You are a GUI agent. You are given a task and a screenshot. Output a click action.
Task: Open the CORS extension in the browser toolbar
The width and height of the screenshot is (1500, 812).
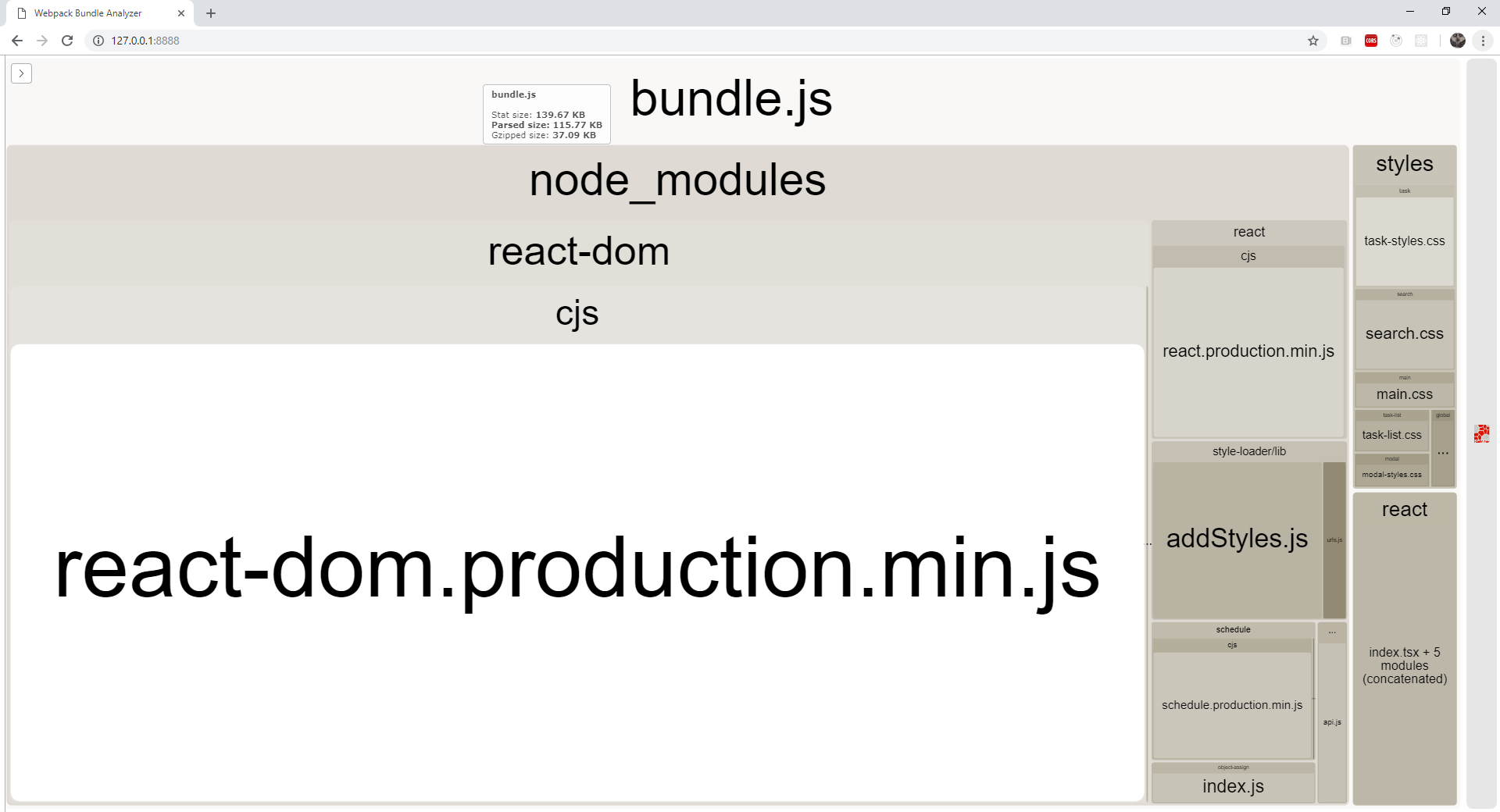(1370, 41)
